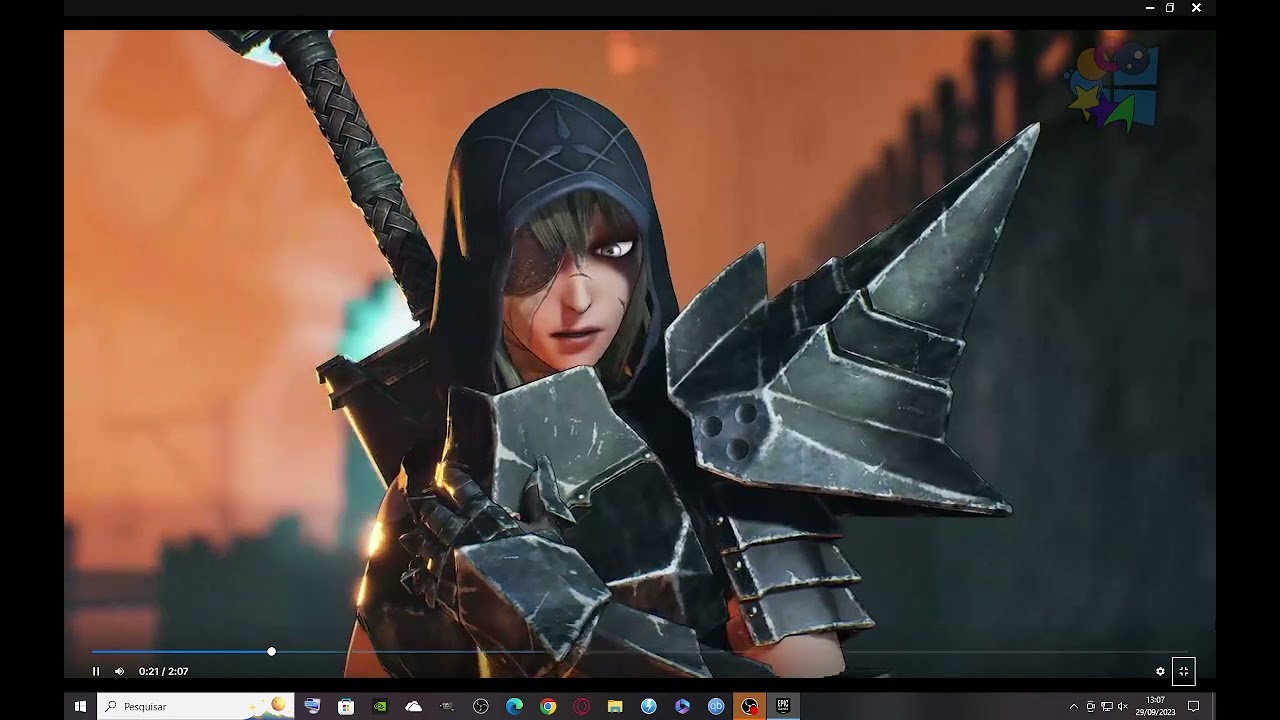This screenshot has height=720, width=1280.
Task: Show hidden system tray icons
Action: (x=1074, y=706)
